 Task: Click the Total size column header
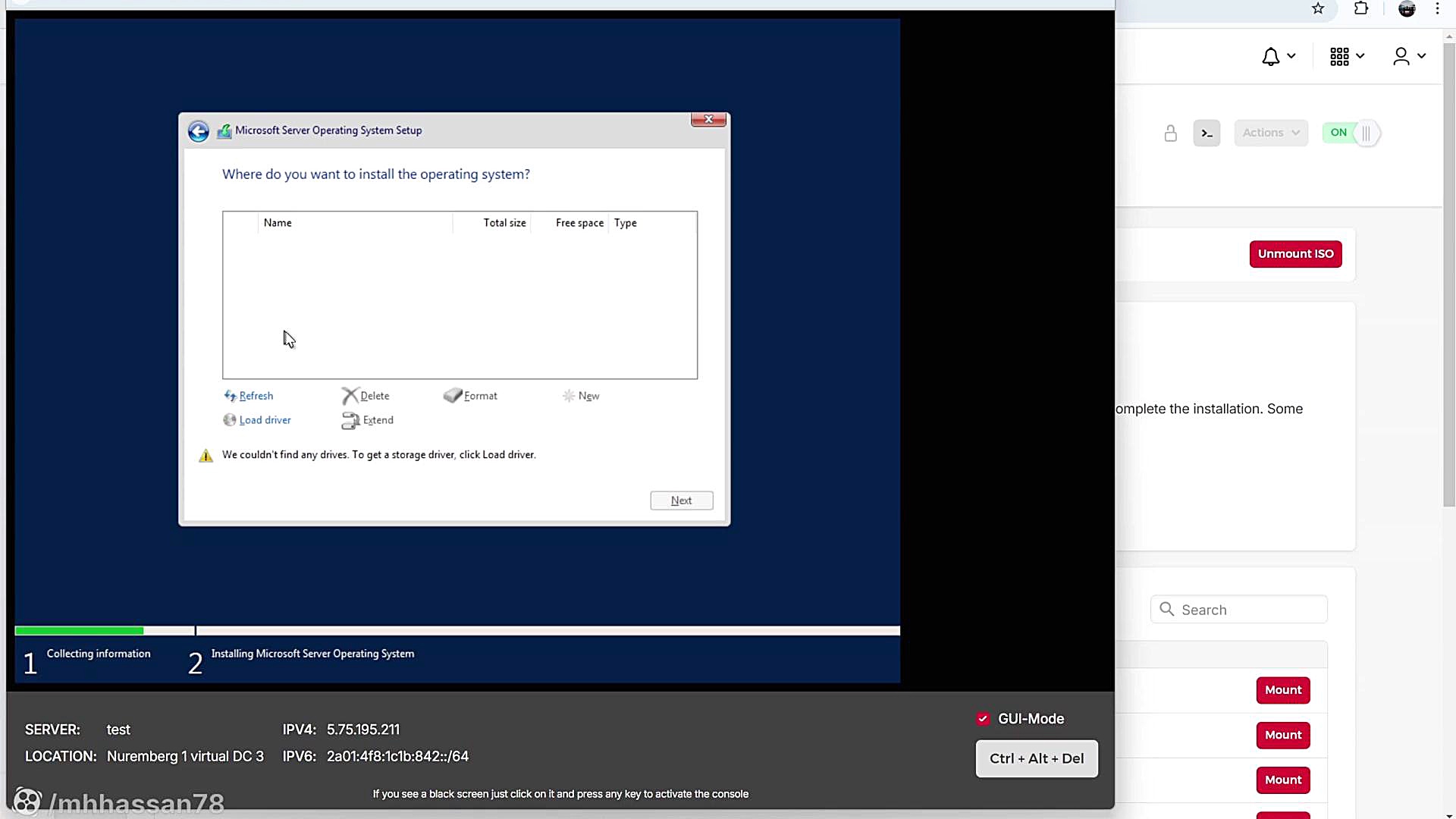coord(505,223)
